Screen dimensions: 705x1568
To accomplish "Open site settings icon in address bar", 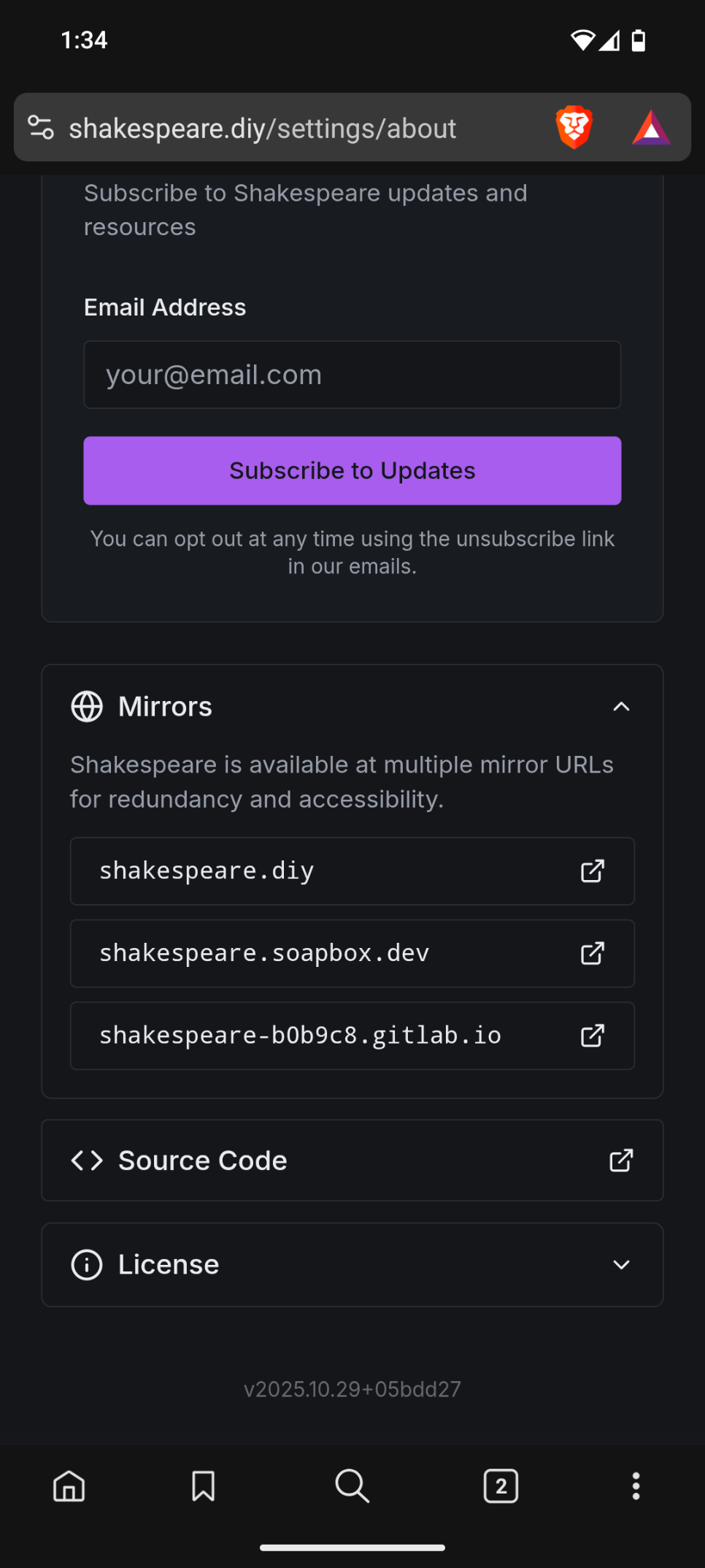I will 41,128.
